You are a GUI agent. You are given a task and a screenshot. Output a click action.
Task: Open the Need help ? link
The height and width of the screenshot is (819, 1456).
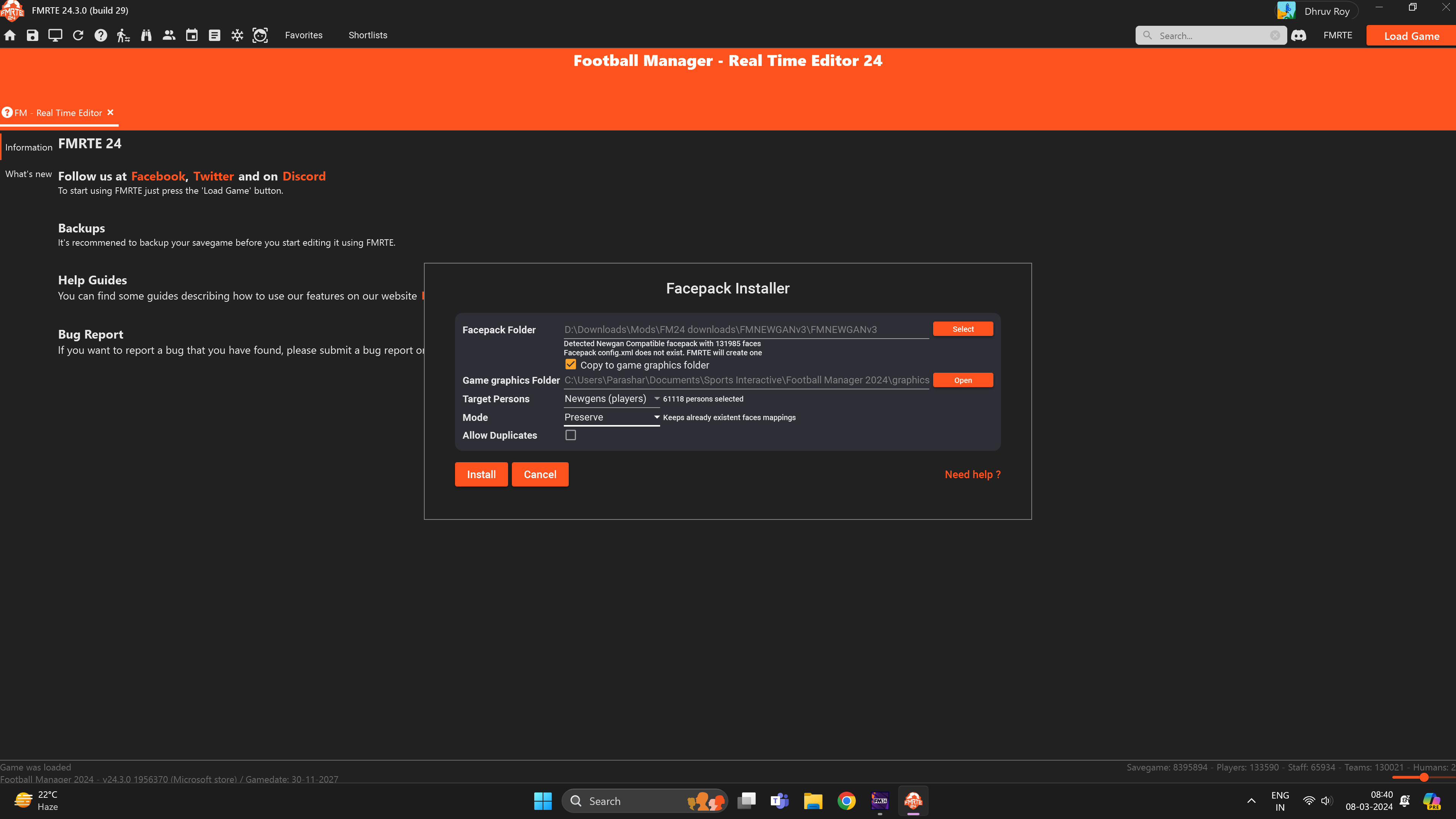[972, 474]
